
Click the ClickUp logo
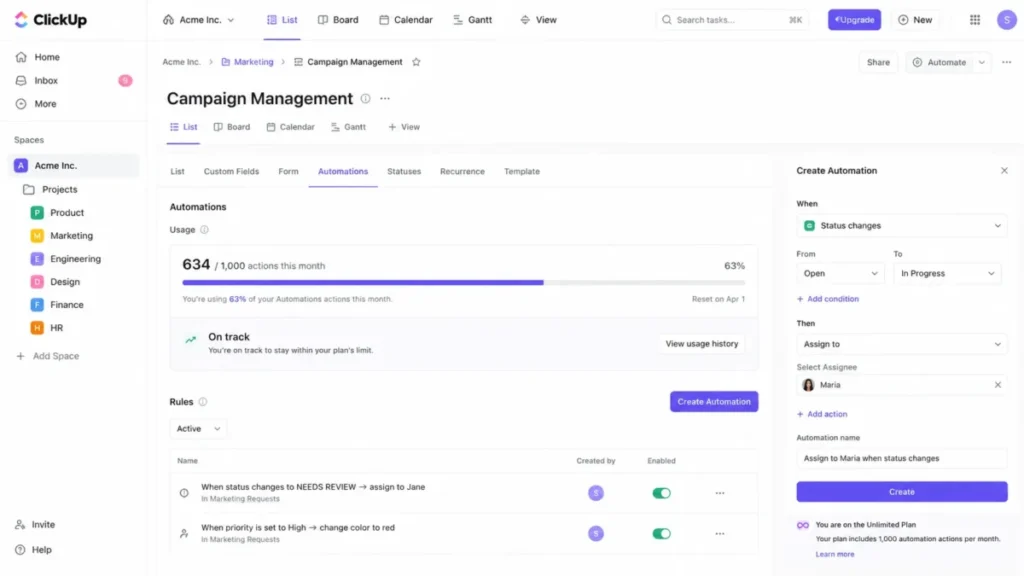click(x=50, y=20)
